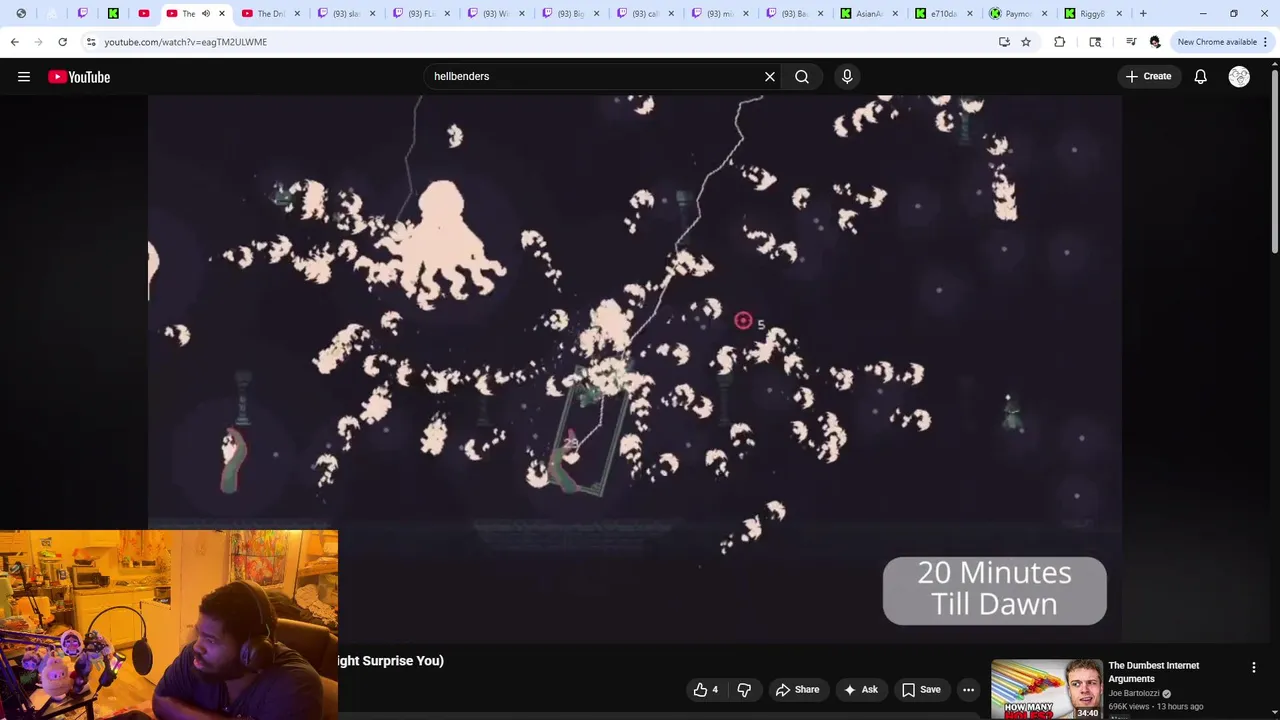Open the account avatar menu
The width and height of the screenshot is (1280, 720).
(1239, 77)
